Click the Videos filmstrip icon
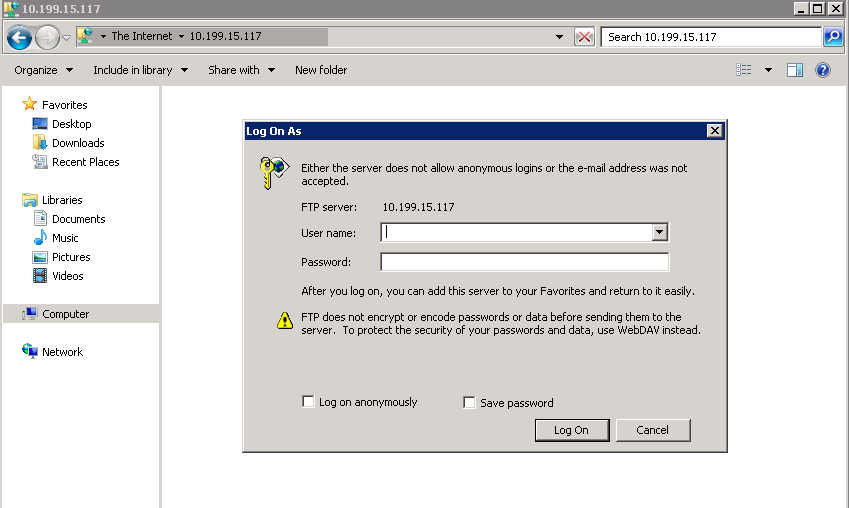The width and height of the screenshot is (849, 508). pyautogui.click(x=40, y=276)
